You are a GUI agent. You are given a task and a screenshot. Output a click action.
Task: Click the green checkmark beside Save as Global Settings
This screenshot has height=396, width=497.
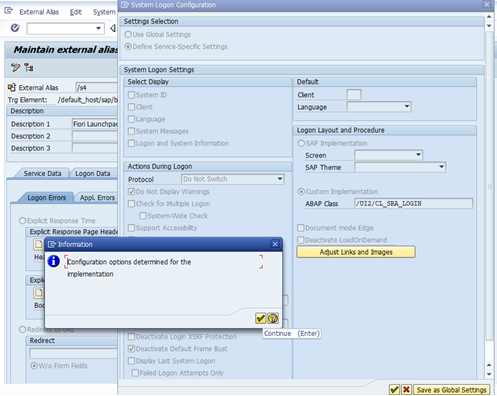pos(394,390)
